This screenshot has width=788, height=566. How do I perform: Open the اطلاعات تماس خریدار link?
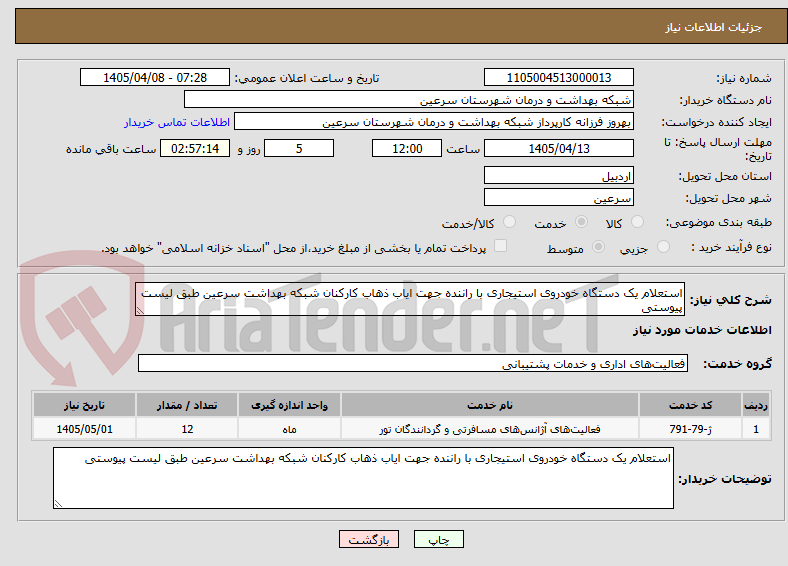(x=177, y=122)
